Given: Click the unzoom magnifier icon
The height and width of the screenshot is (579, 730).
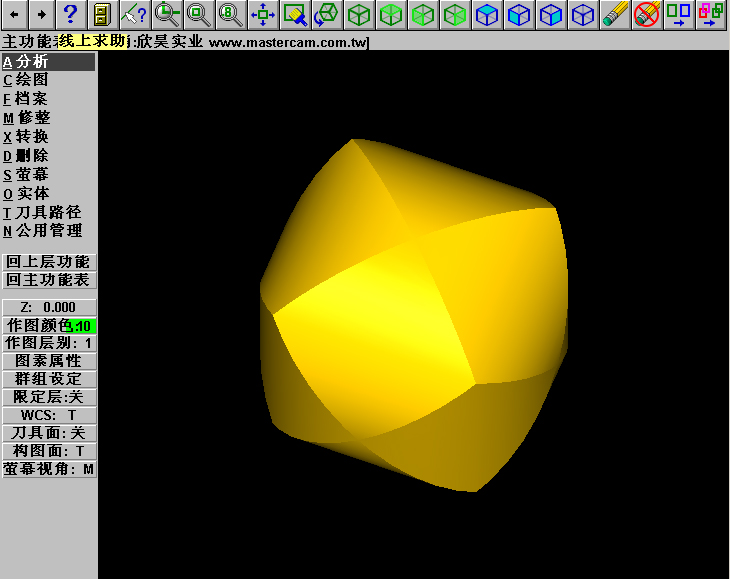Looking at the screenshot, I should click(x=198, y=14).
